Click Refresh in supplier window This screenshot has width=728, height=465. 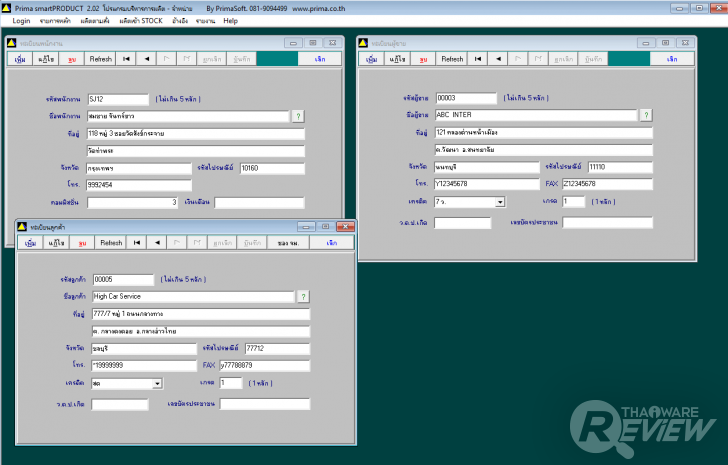click(452, 59)
